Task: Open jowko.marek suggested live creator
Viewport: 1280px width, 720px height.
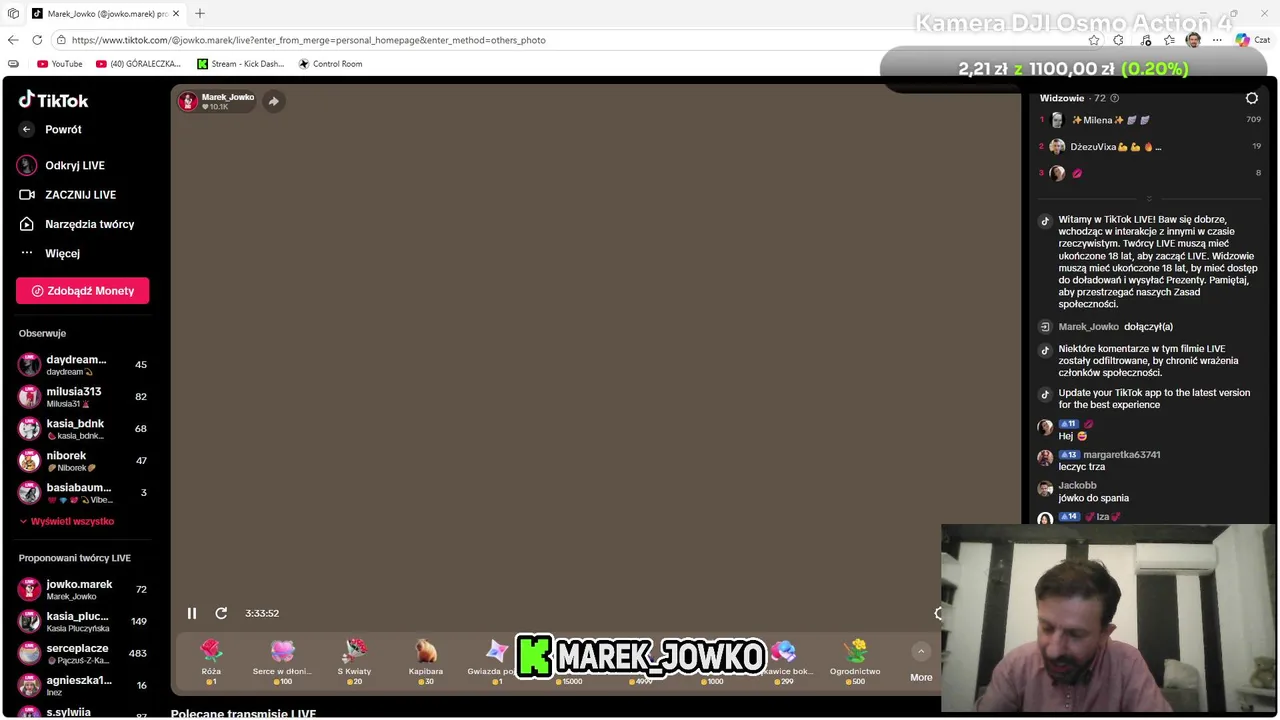Action: [x=82, y=590]
